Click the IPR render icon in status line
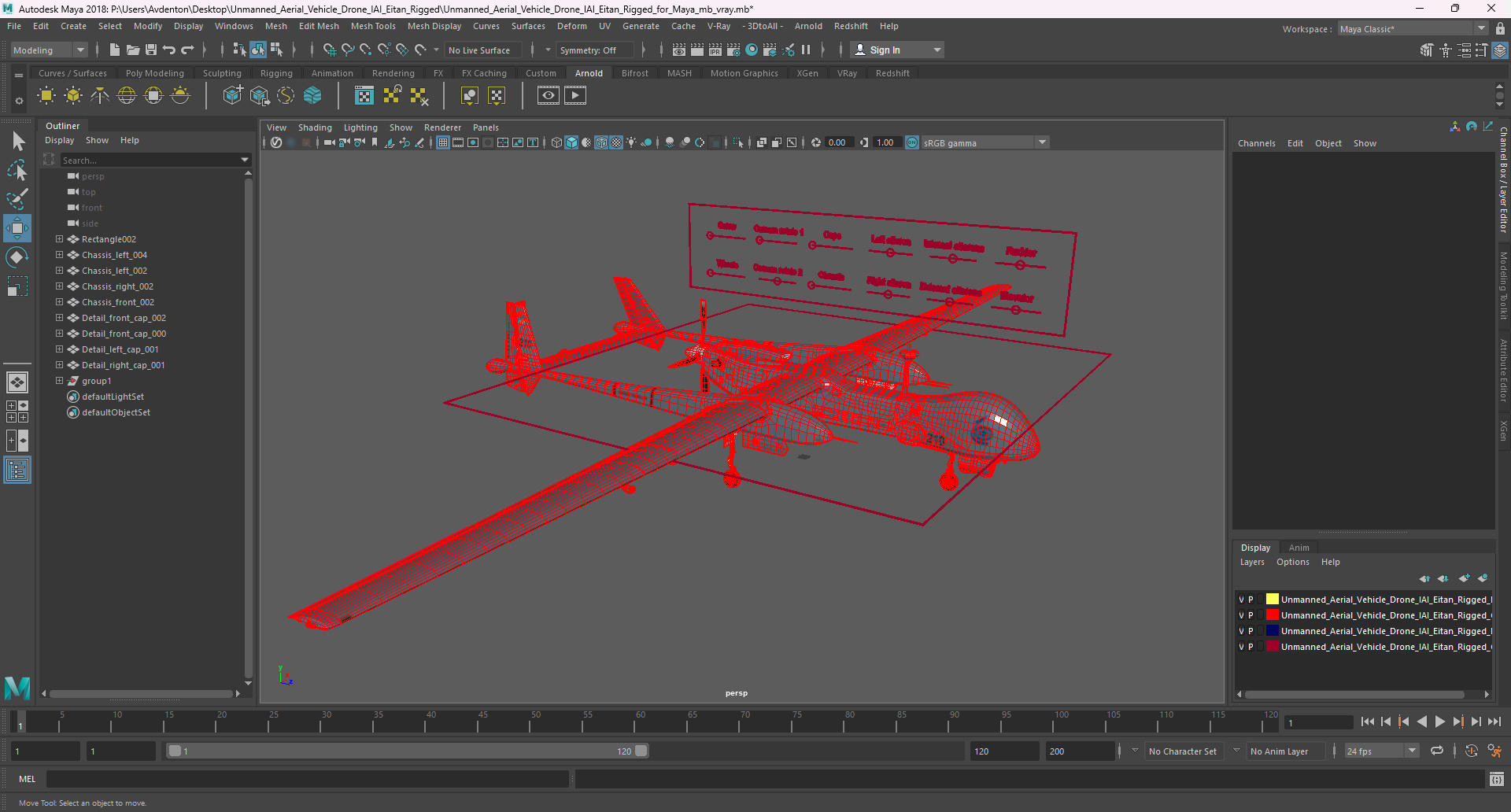 point(715,50)
